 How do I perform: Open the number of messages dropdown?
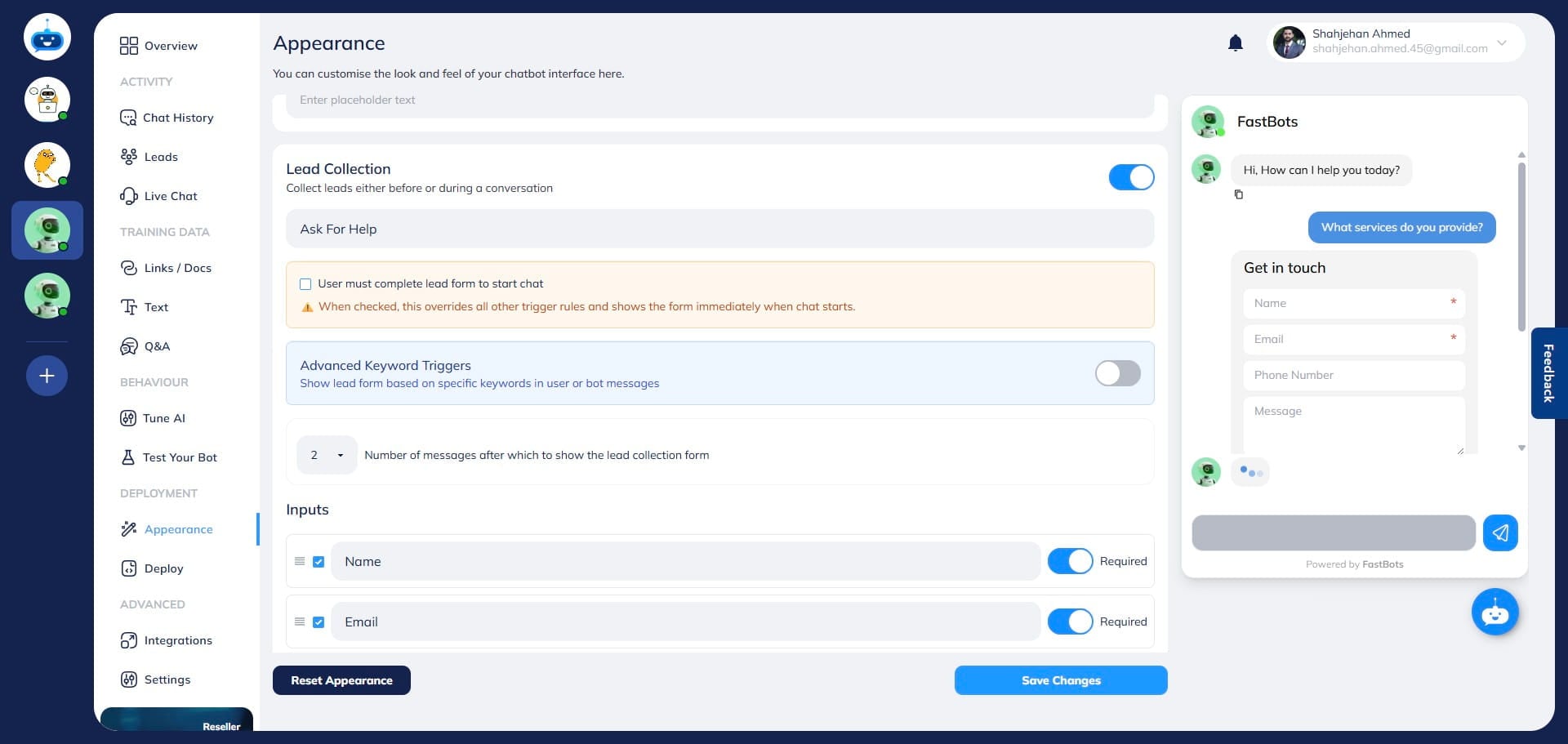point(326,455)
